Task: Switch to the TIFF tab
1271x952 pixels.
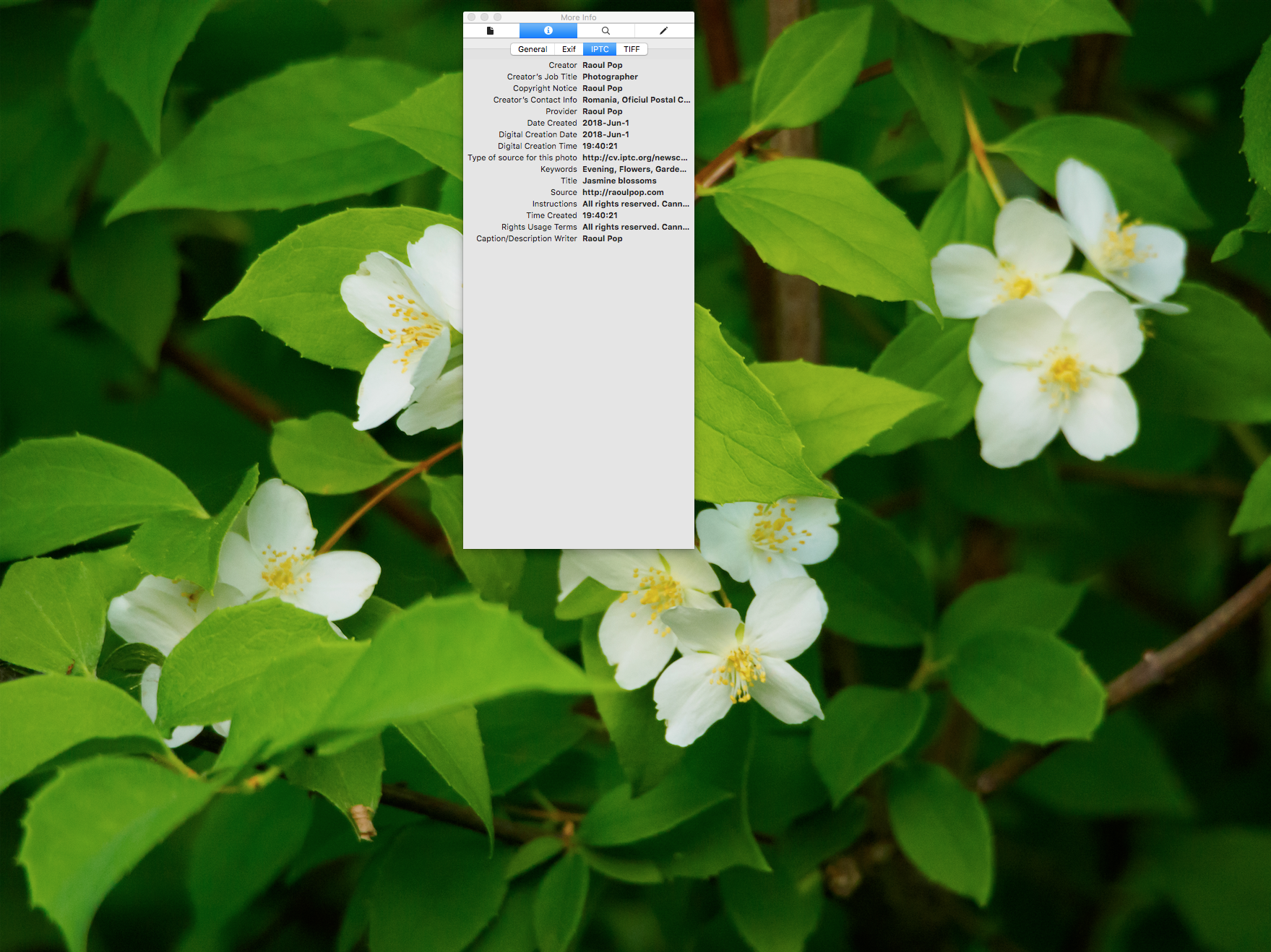Action: tap(632, 49)
